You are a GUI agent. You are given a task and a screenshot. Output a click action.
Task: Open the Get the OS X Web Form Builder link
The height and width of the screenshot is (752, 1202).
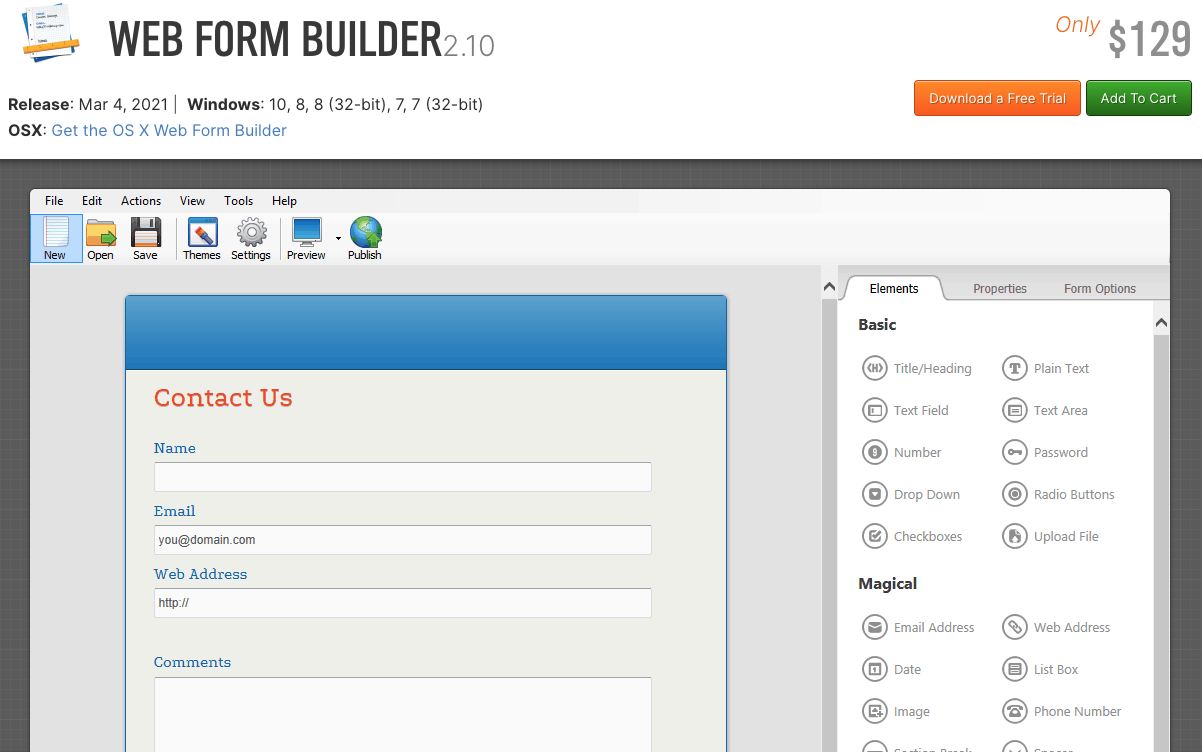(x=169, y=130)
